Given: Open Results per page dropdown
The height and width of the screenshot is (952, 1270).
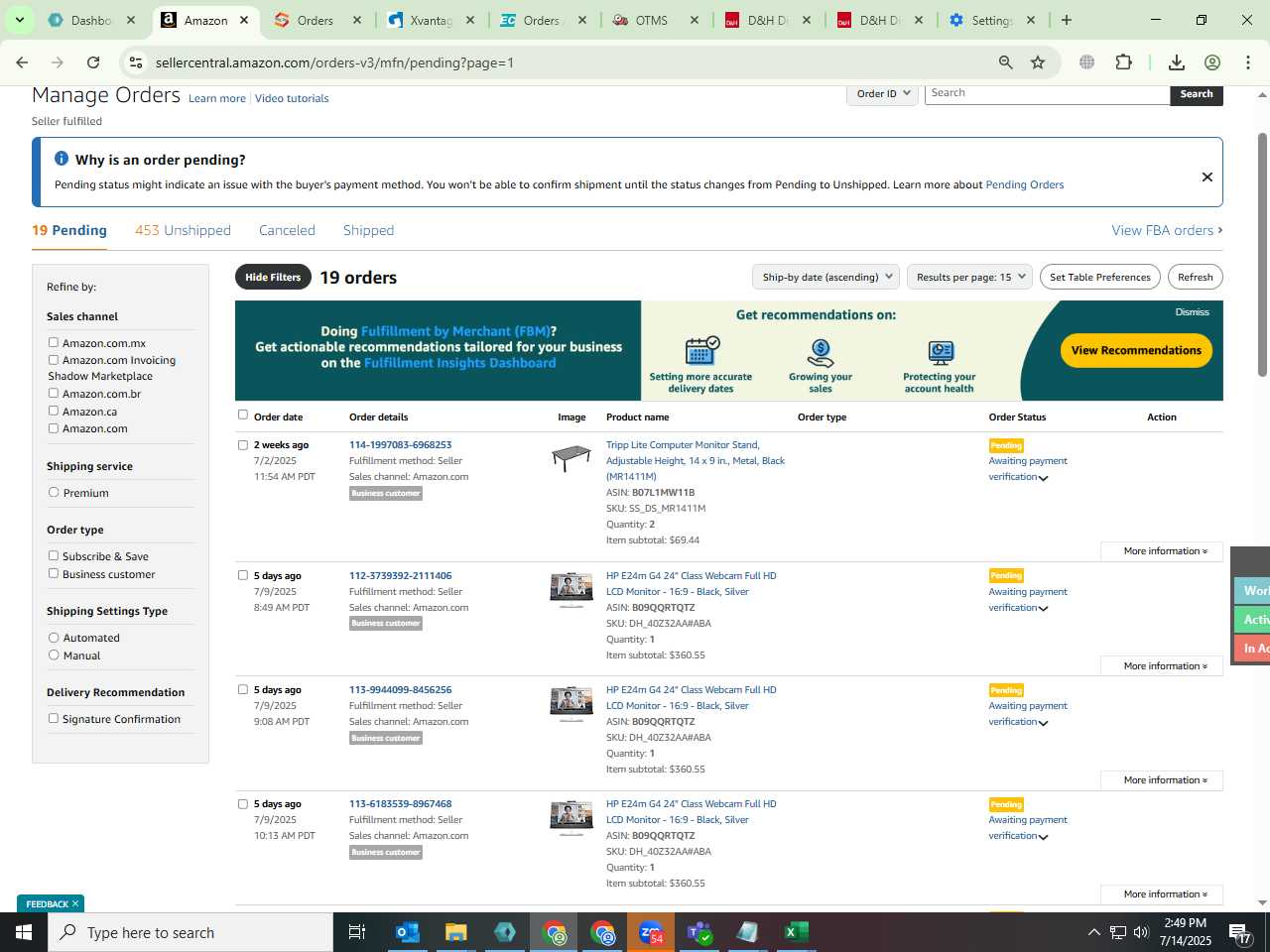Looking at the screenshot, I should (970, 277).
